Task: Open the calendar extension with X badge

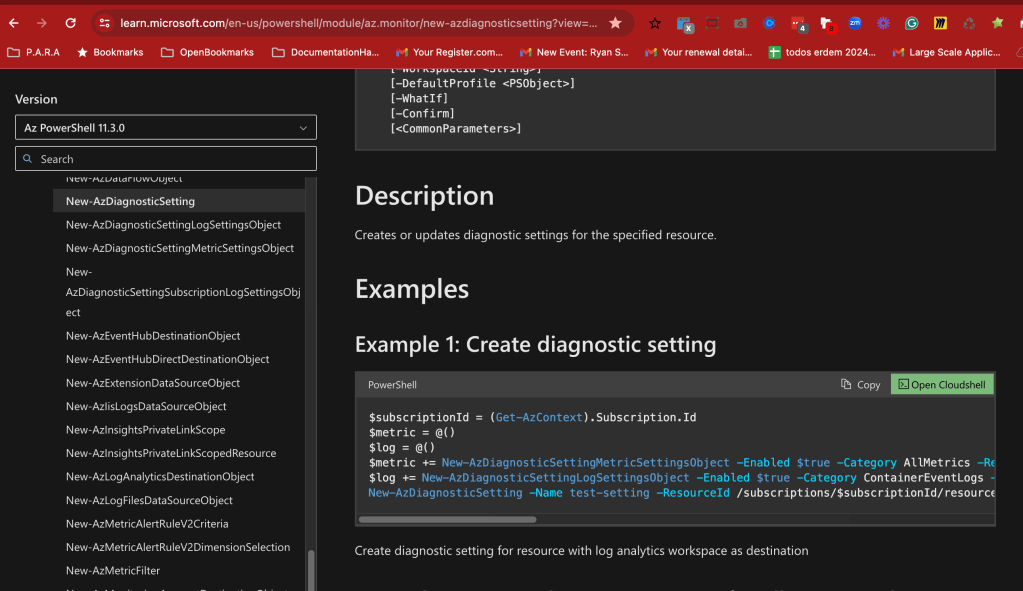Action: (x=684, y=24)
